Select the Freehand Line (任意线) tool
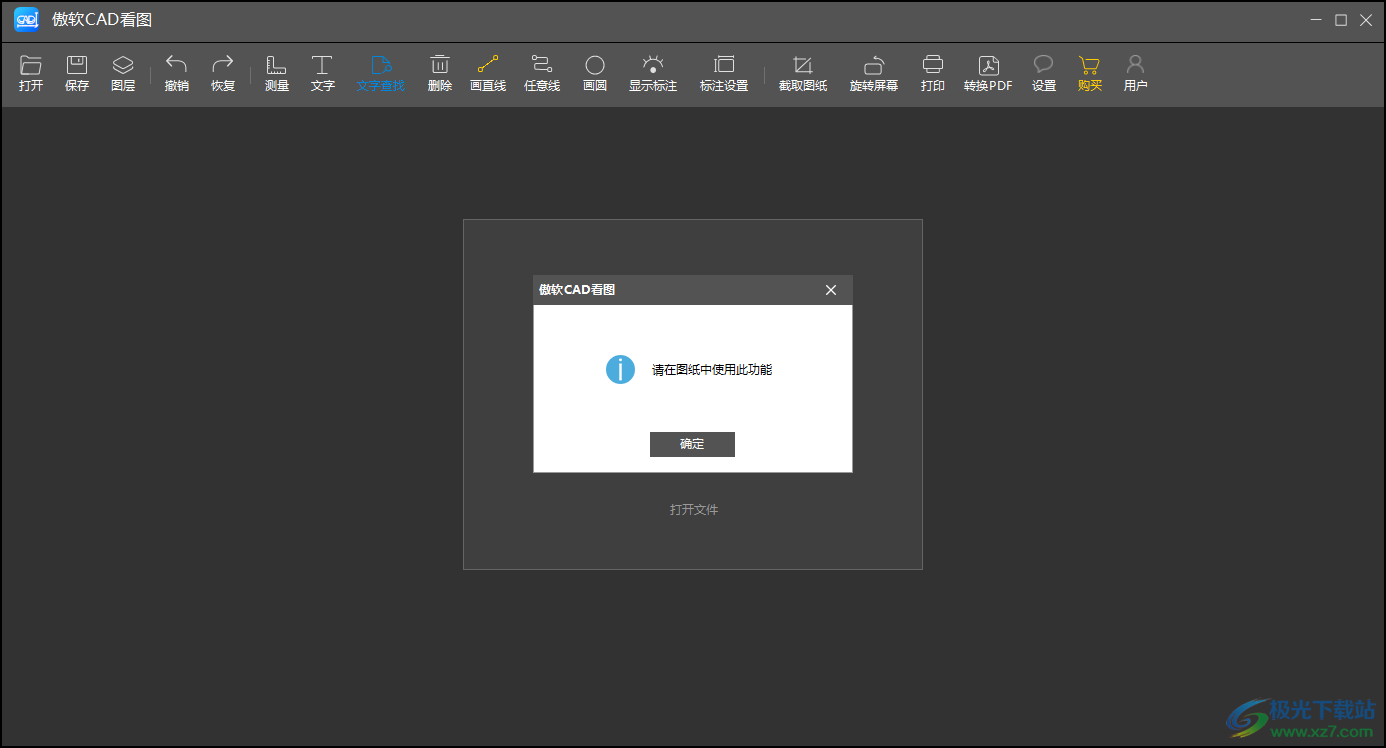 (542, 66)
